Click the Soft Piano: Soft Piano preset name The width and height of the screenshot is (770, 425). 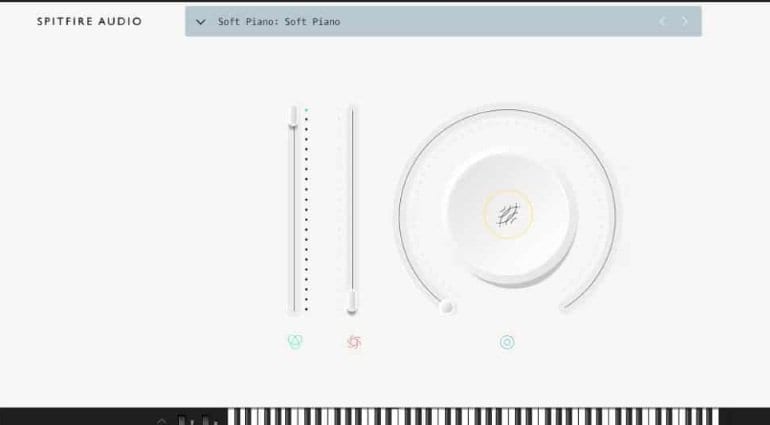(x=279, y=22)
